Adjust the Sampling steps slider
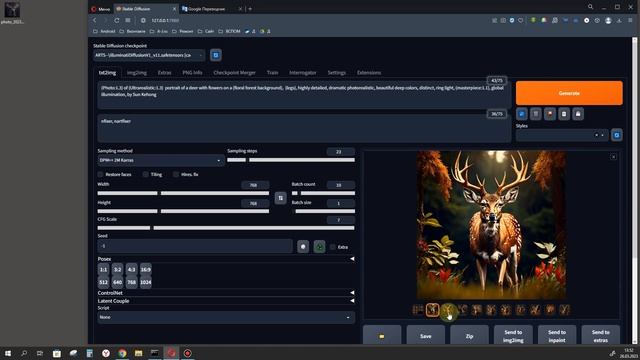The width and height of the screenshot is (640, 360). point(291,160)
